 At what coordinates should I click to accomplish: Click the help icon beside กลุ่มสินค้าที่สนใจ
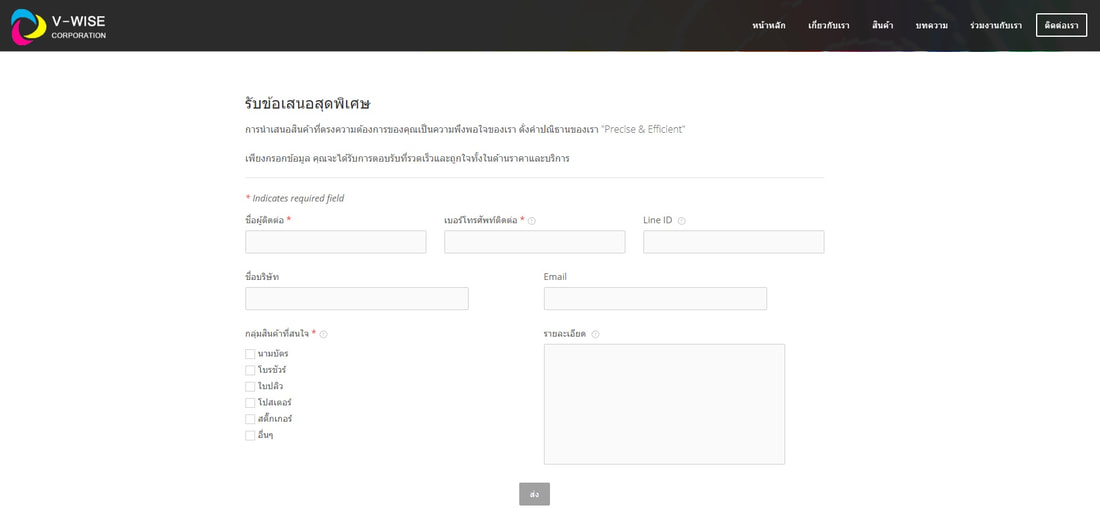(323, 335)
